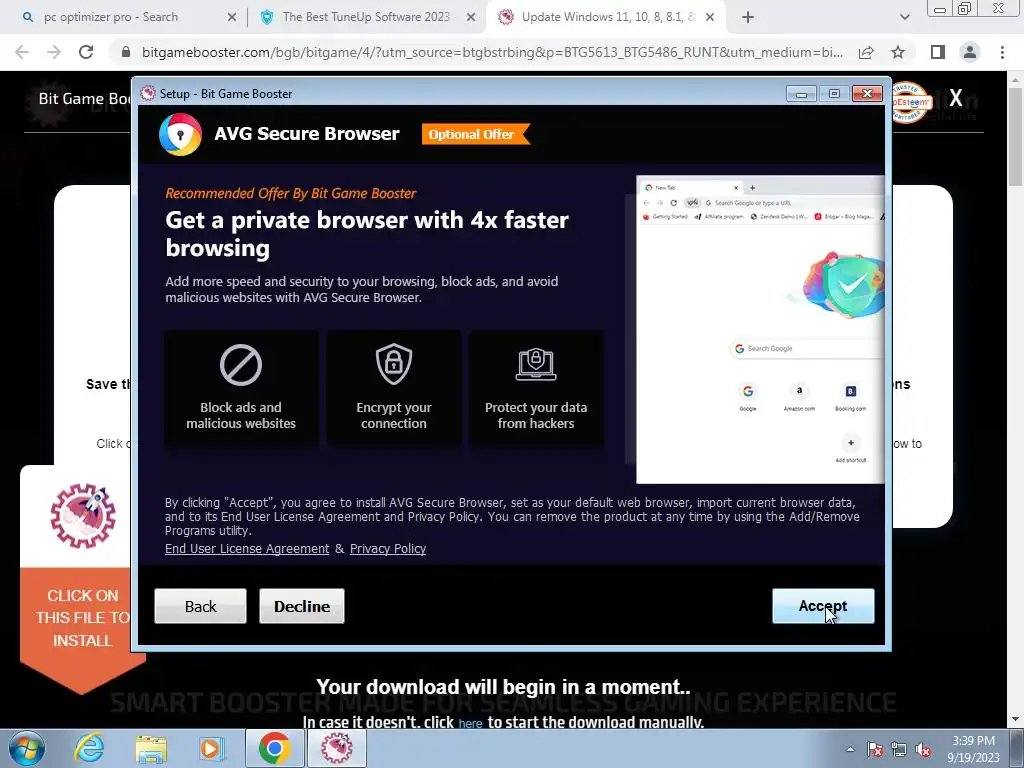Open the clock showing 3:39 PM
Image resolution: width=1024 pixels, height=768 pixels.
tap(974, 749)
